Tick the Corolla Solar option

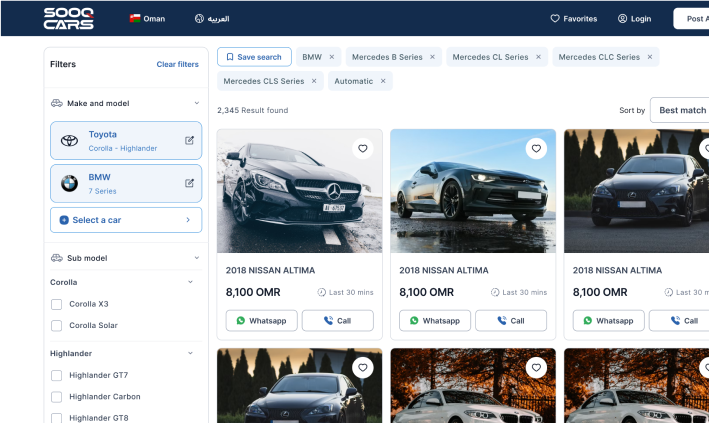57,325
